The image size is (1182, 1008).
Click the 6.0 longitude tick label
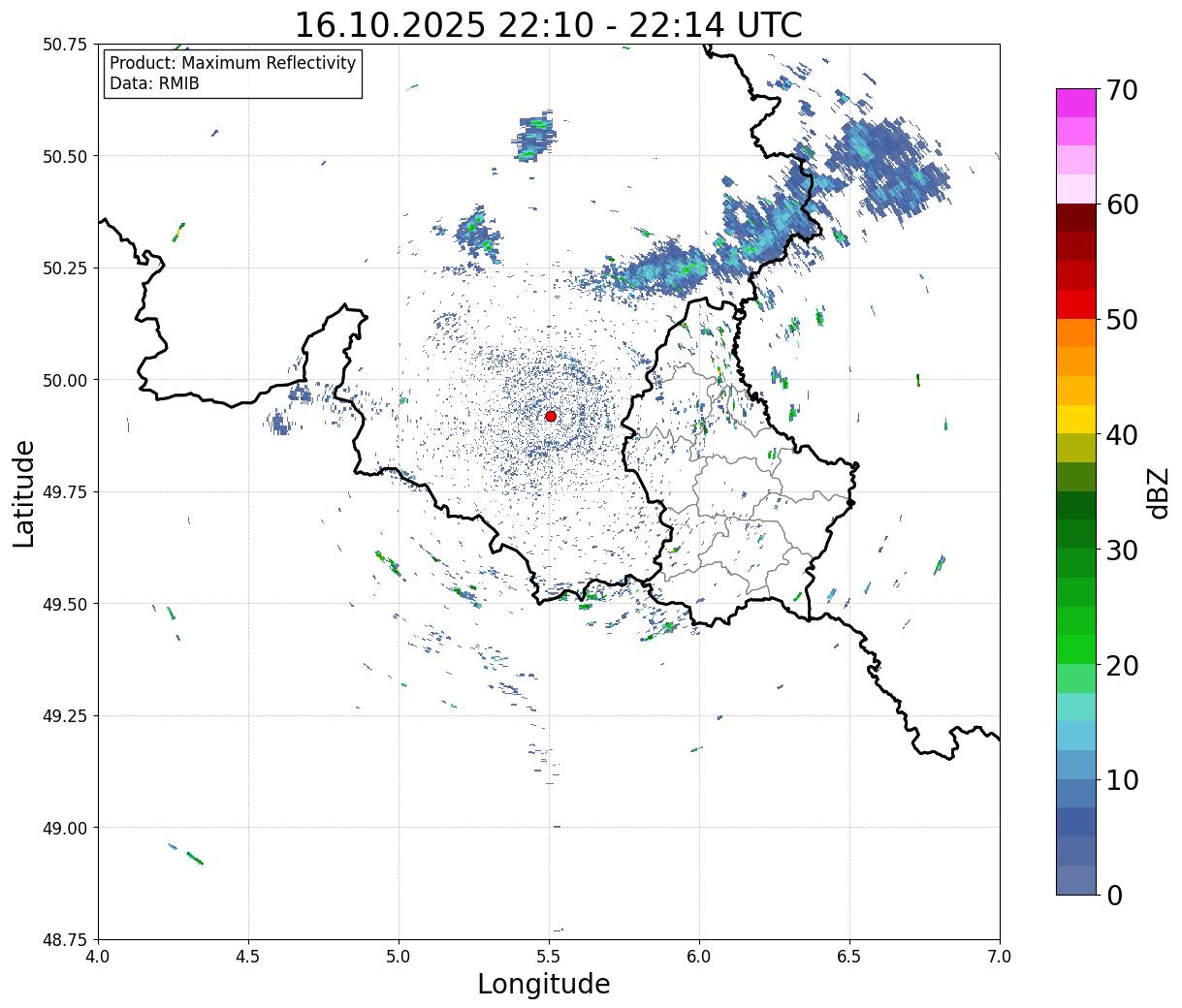point(699,957)
